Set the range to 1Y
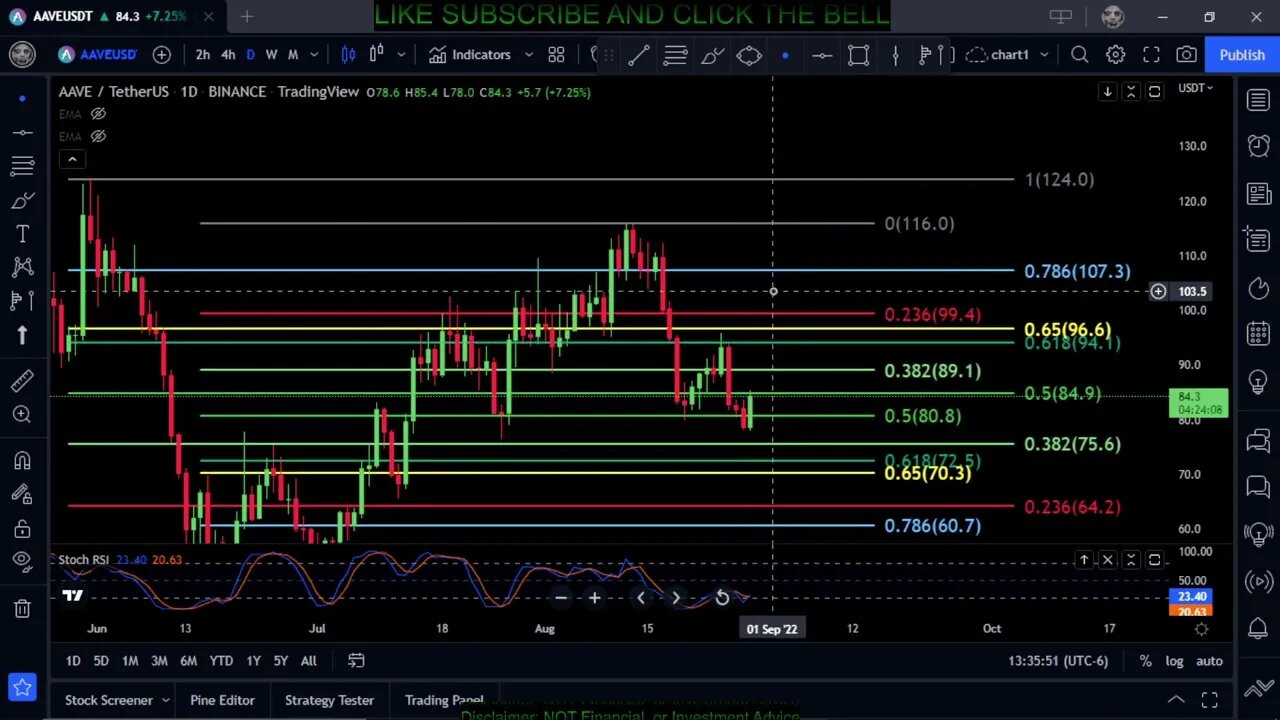This screenshot has height=720, width=1280. 253,660
